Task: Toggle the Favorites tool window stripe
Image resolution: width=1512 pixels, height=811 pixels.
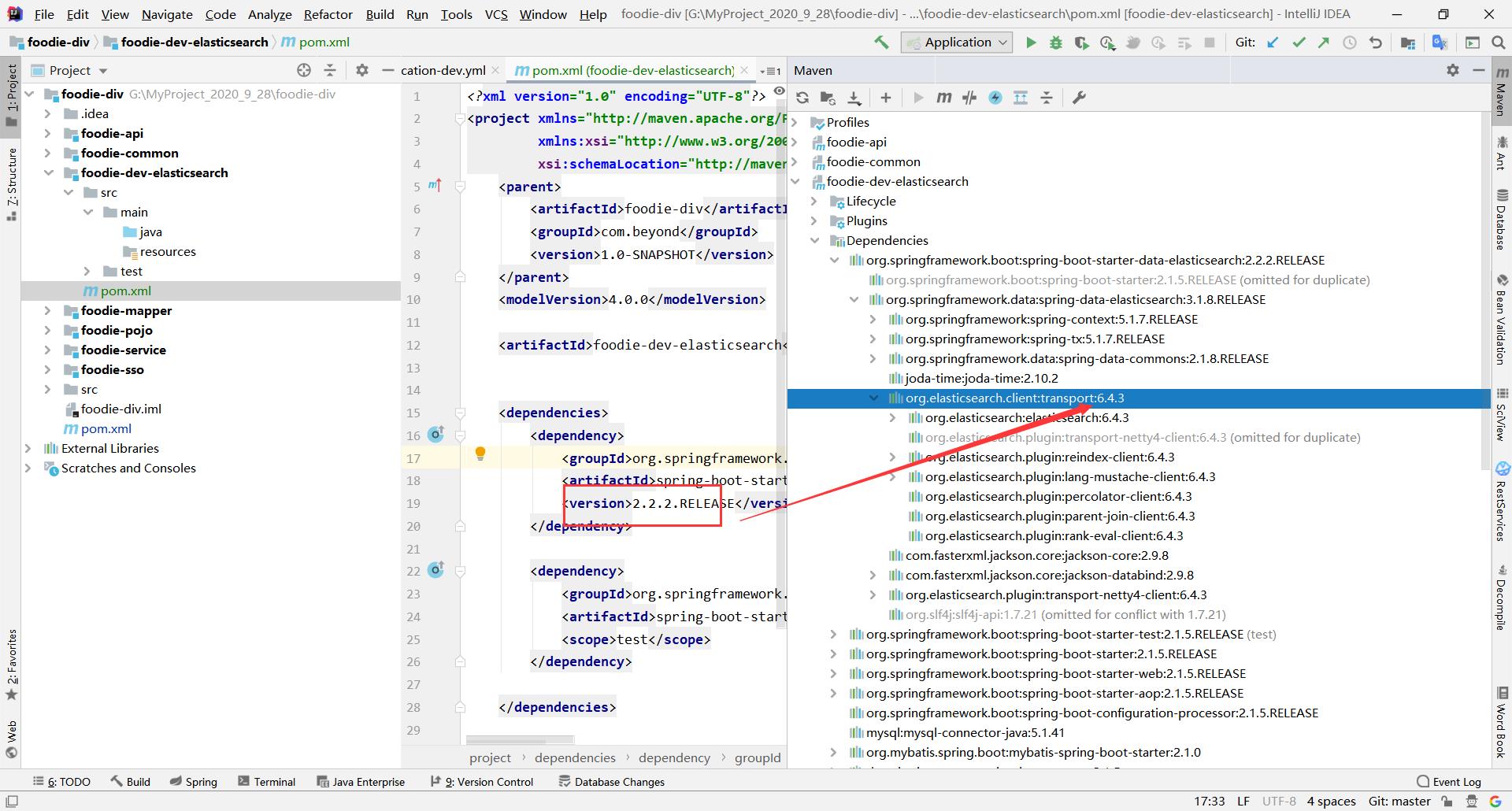Action: [x=11, y=664]
